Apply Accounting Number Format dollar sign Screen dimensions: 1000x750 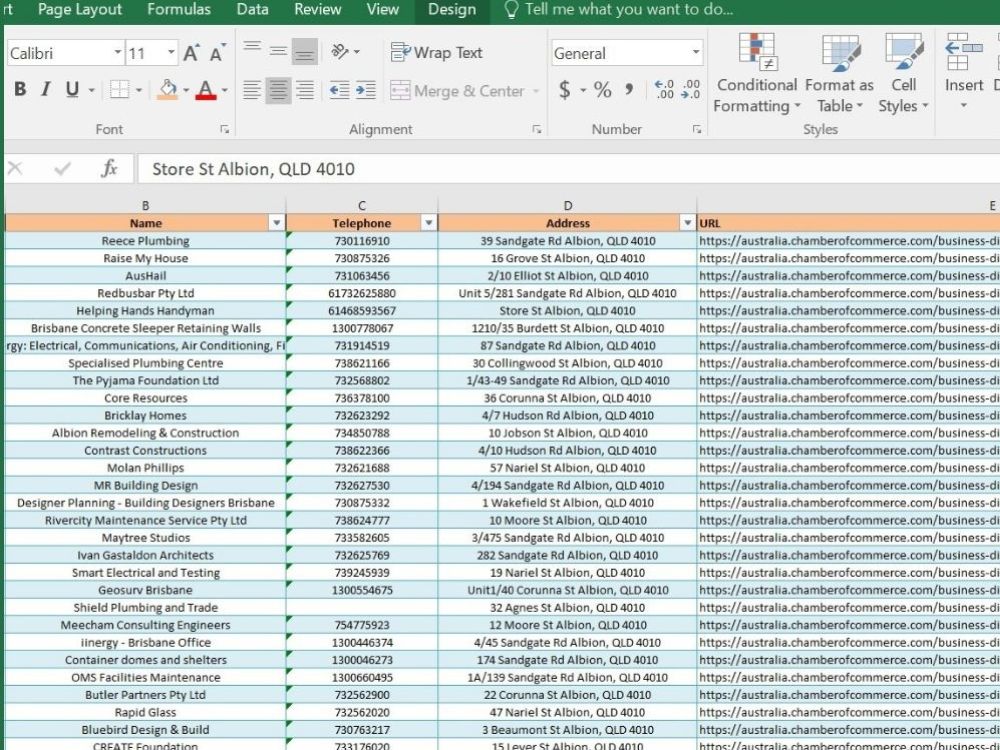click(564, 89)
